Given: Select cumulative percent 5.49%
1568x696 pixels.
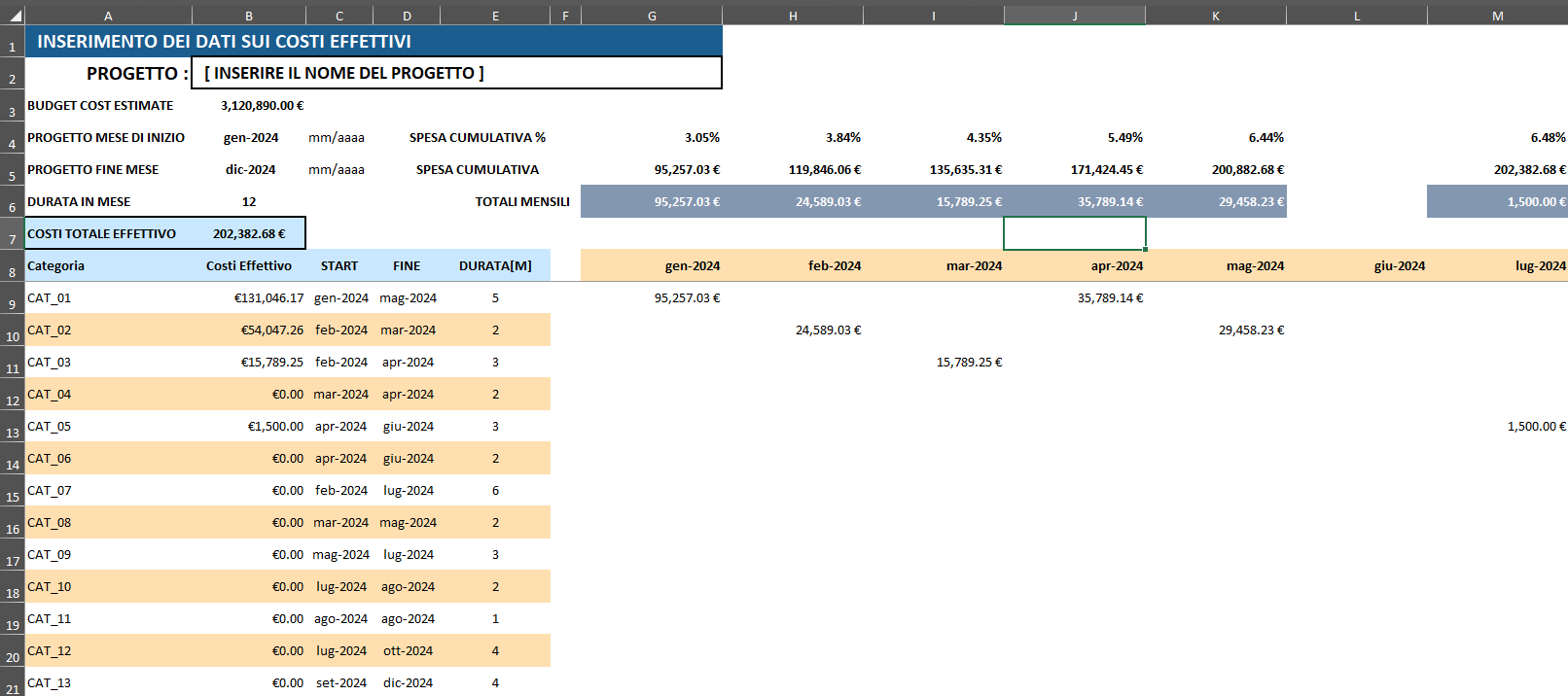Looking at the screenshot, I should 1124,137.
